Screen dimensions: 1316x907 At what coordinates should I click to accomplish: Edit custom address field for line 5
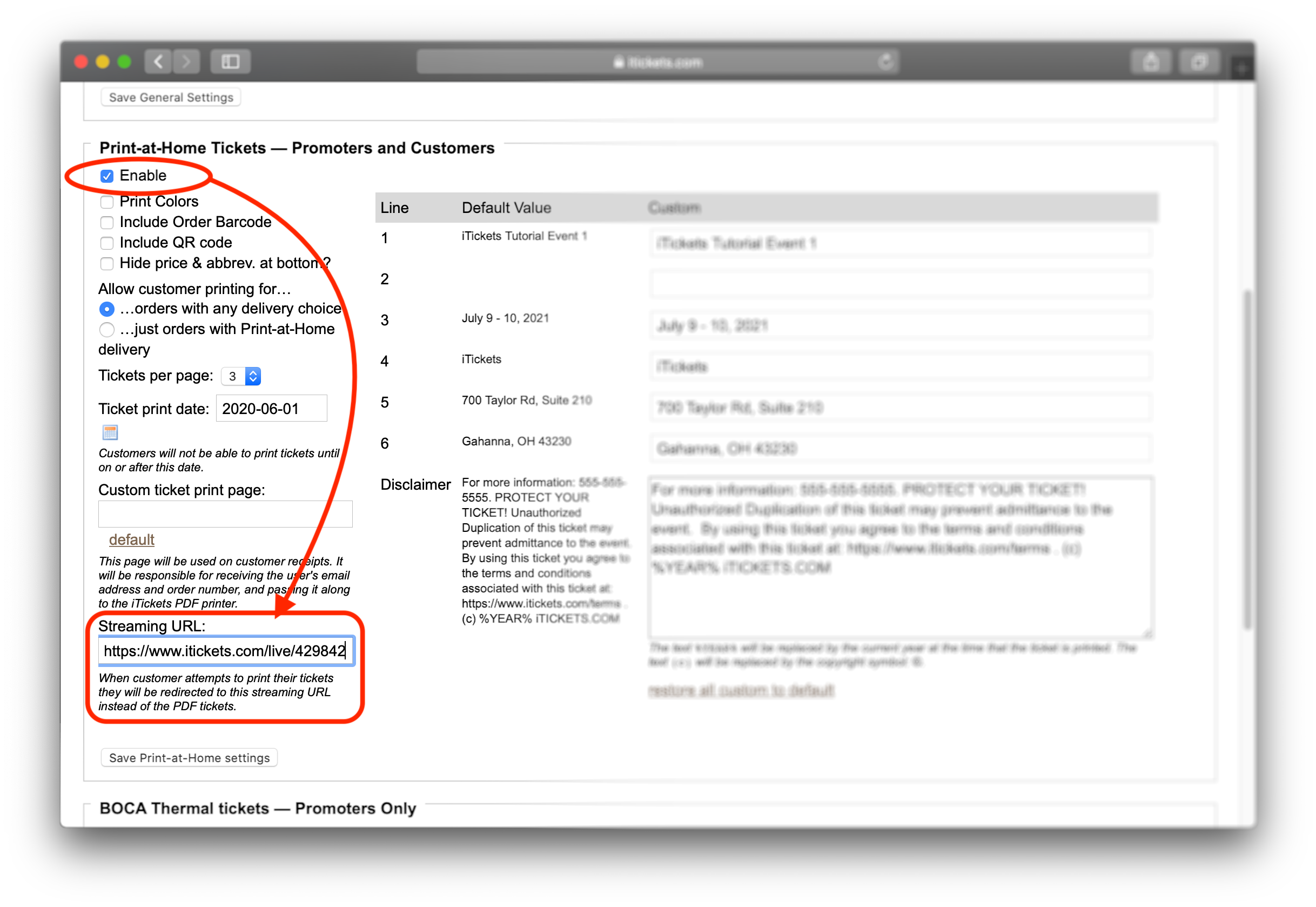pos(901,408)
